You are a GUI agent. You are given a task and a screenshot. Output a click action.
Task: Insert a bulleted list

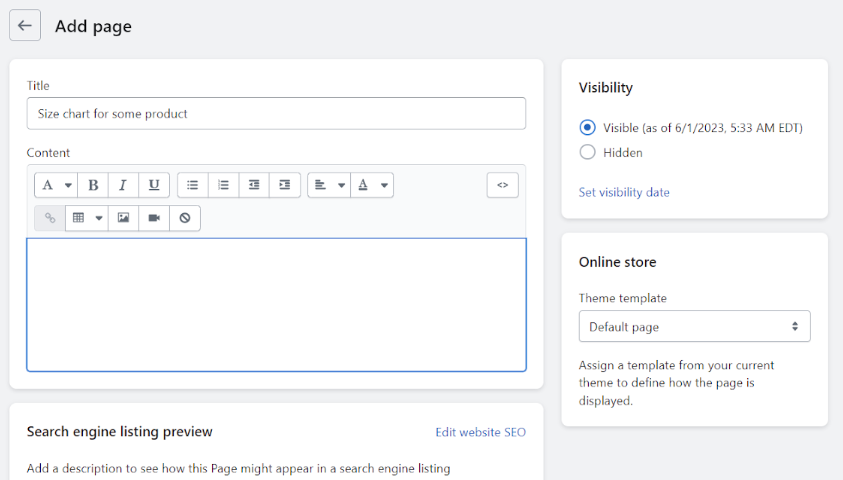[192, 185]
